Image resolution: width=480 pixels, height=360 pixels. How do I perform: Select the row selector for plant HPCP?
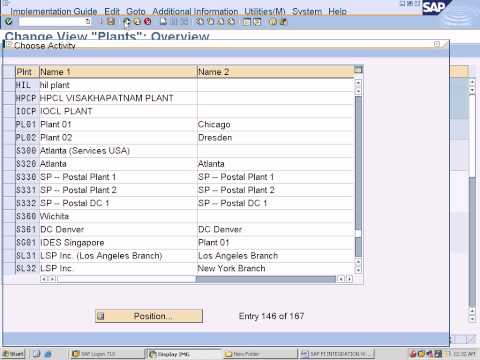point(9,98)
